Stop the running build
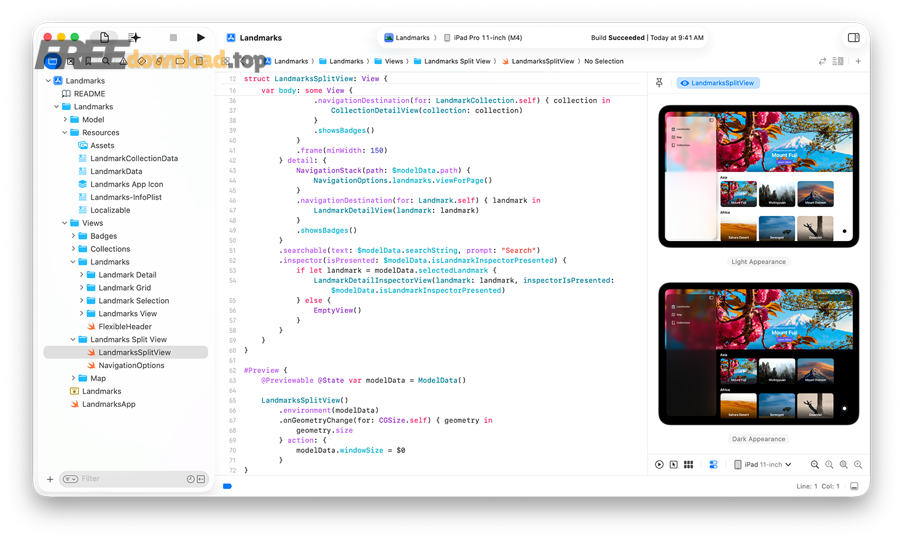The image size is (900, 536). (173, 37)
